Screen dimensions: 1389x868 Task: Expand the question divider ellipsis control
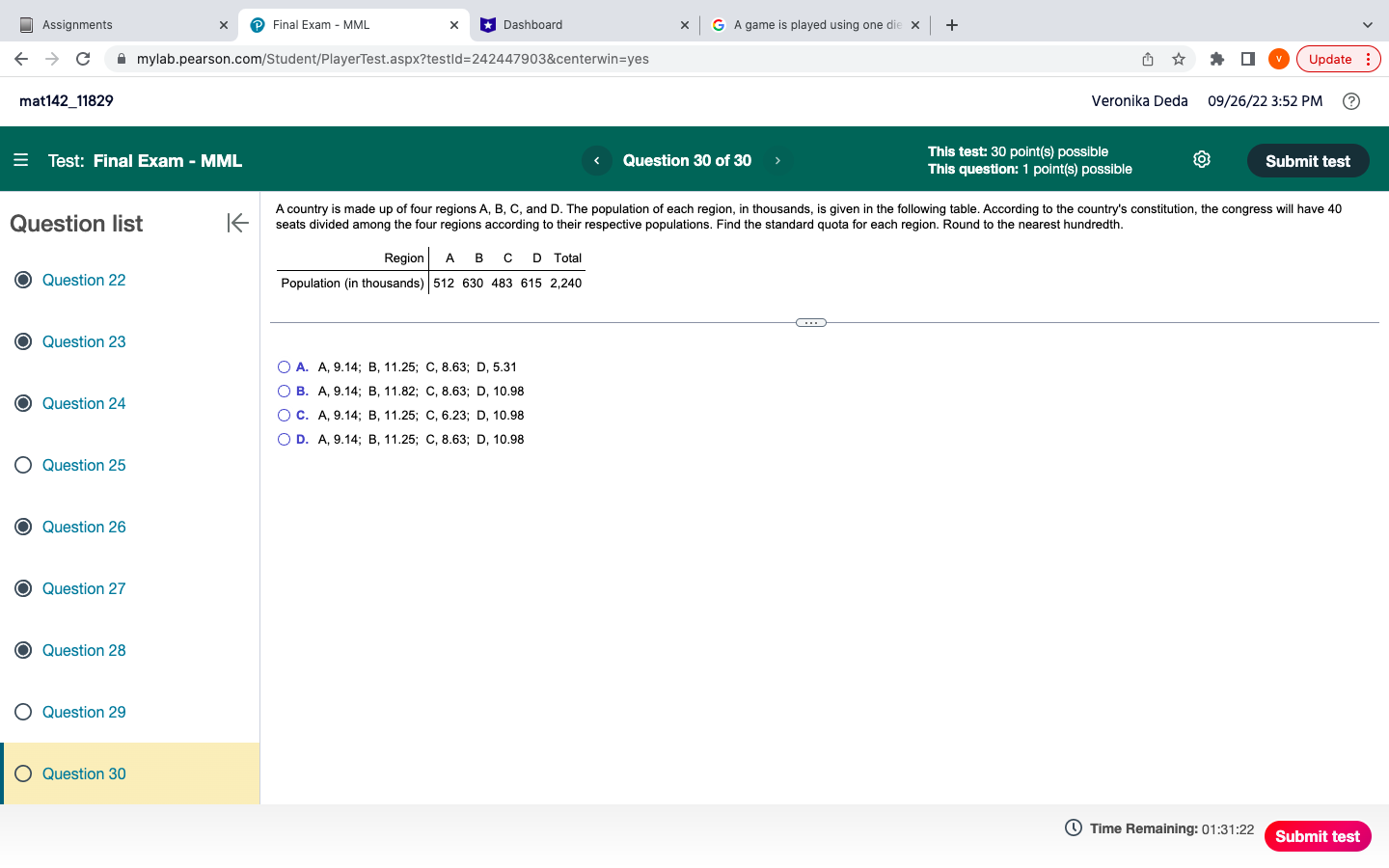point(810,322)
